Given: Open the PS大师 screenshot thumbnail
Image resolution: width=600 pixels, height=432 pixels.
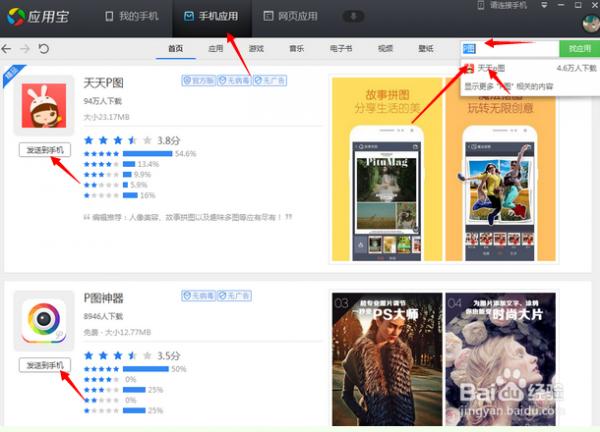Looking at the screenshot, I should (387, 359).
